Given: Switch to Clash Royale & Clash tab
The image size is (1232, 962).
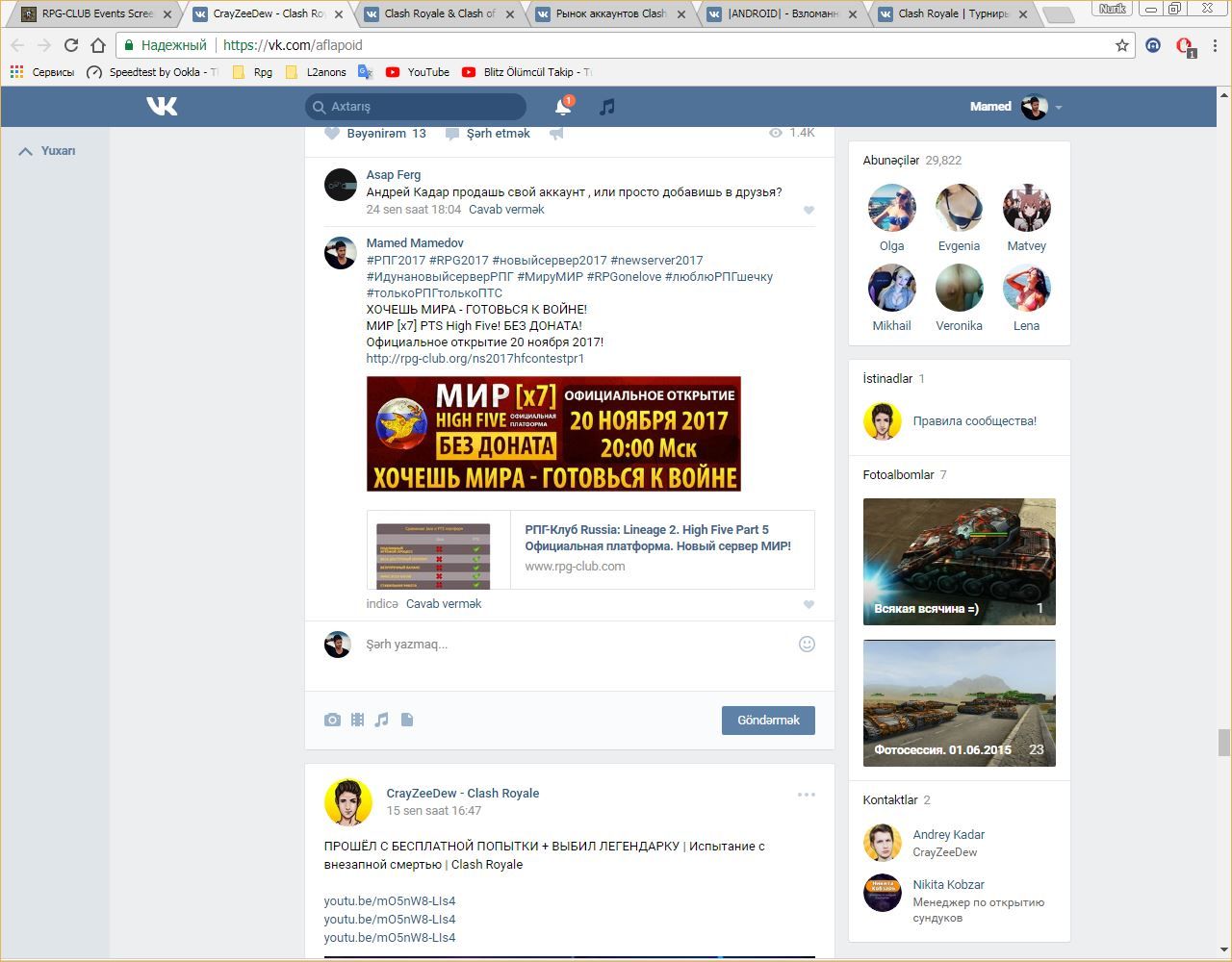Looking at the screenshot, I should coord(439,14).
